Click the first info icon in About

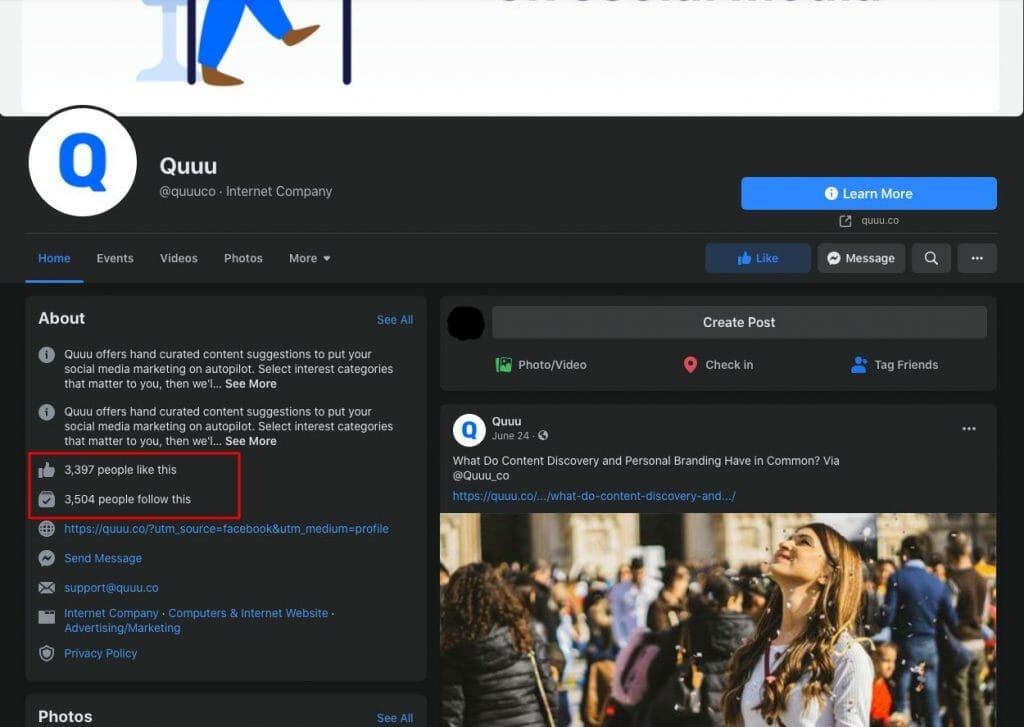coord(46,355)
